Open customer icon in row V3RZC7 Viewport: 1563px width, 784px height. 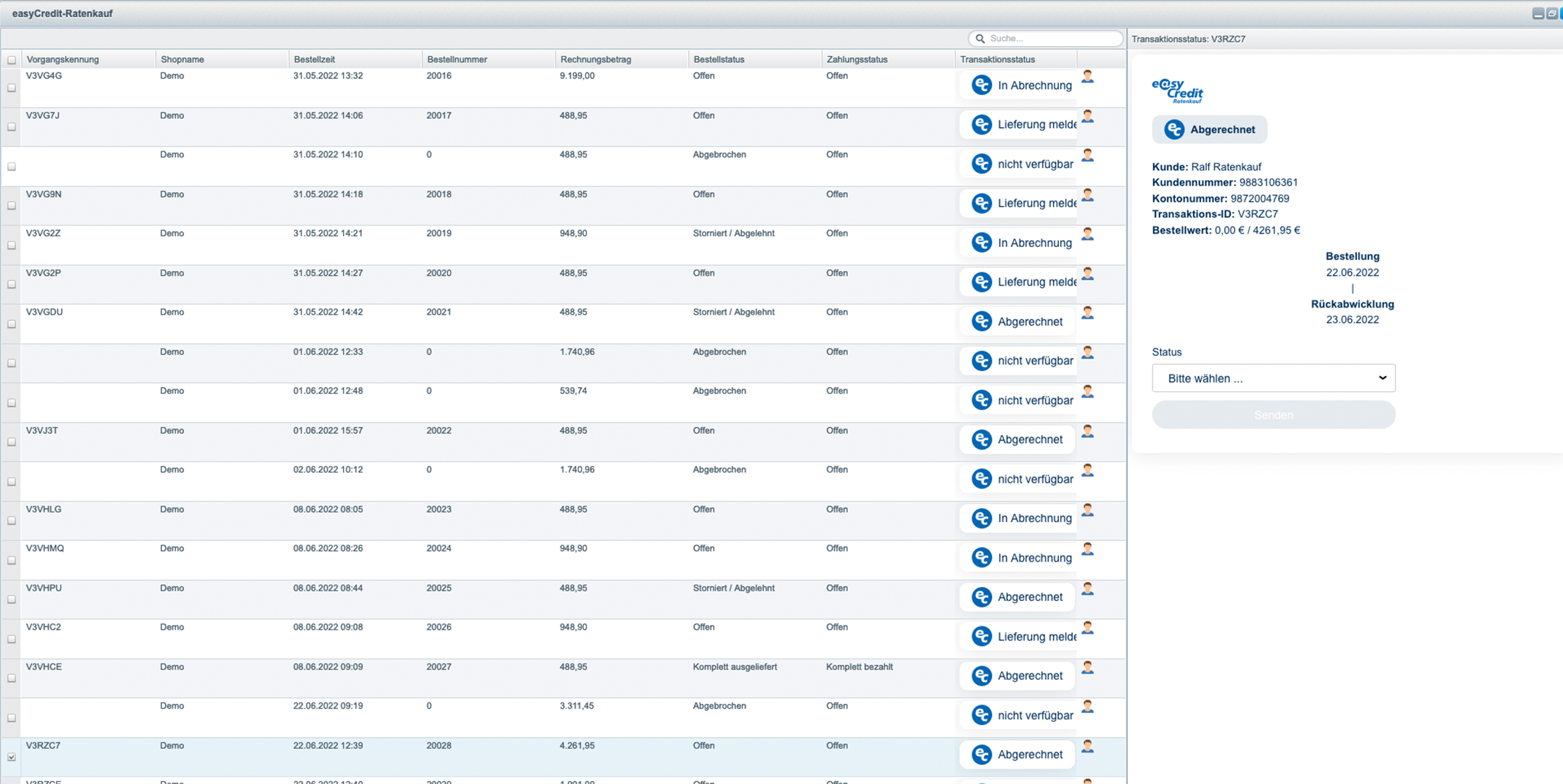point(1088,746)
